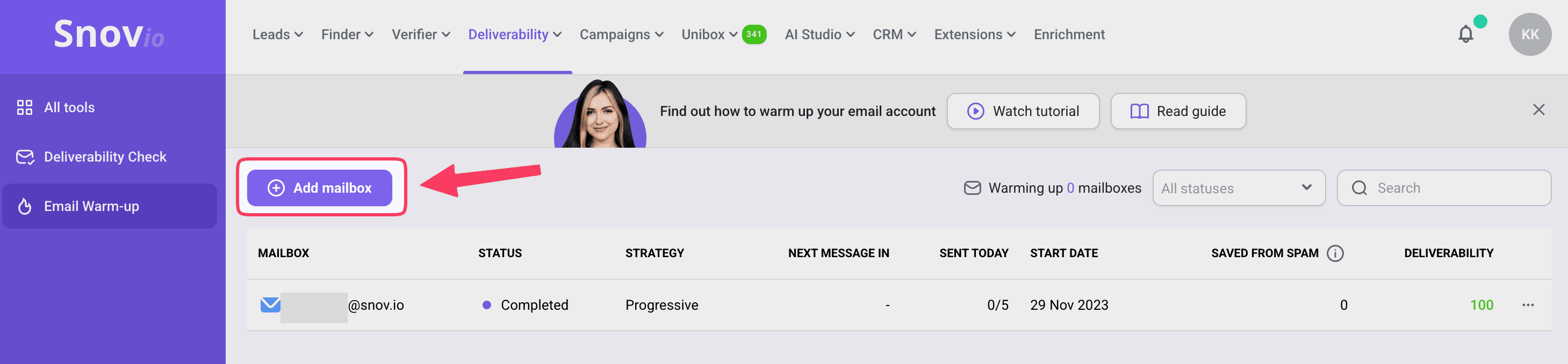
Task: Select Email Warm-up sidebar item
Action: pos(91,207)
